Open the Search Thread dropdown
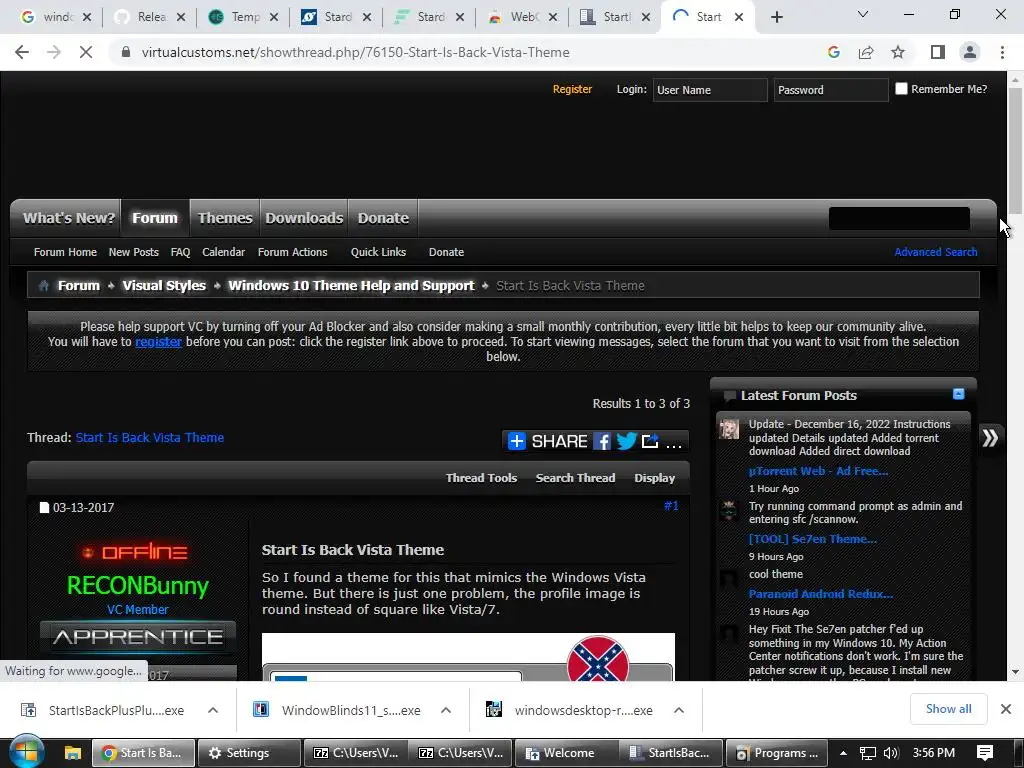This screenshot has height=768, width=1024. tap(575, 478)
